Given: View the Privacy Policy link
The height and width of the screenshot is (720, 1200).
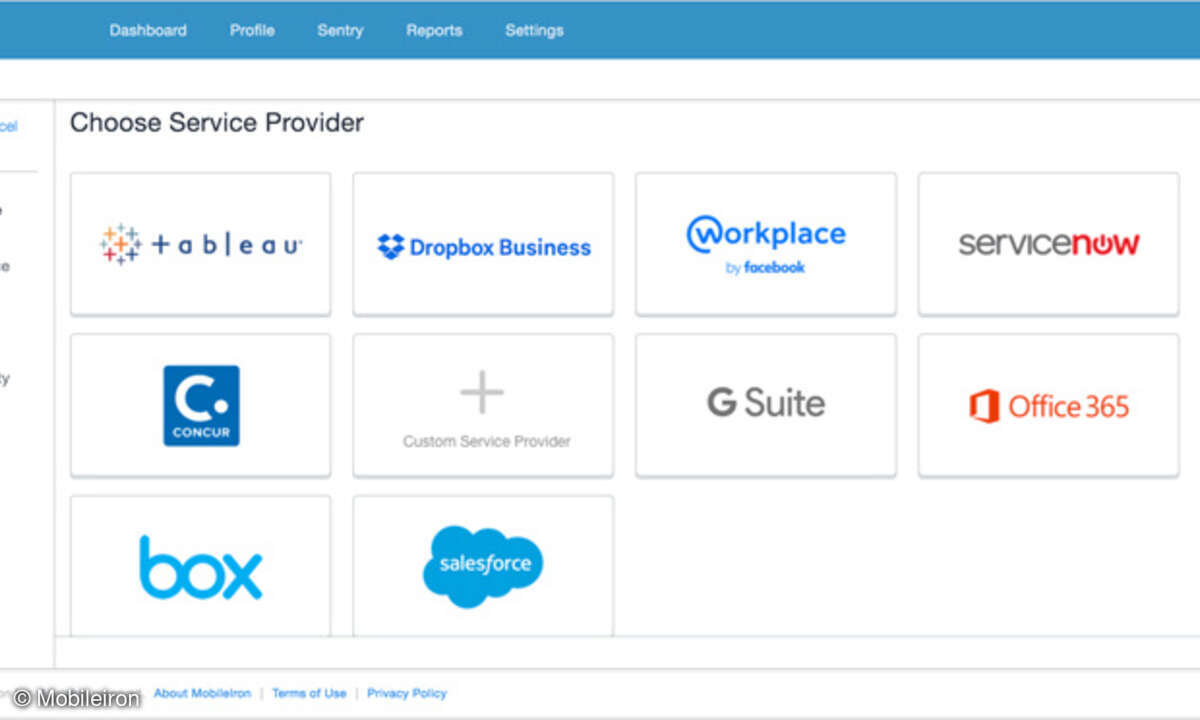Looking at the screenshot, I should point(407,693).
